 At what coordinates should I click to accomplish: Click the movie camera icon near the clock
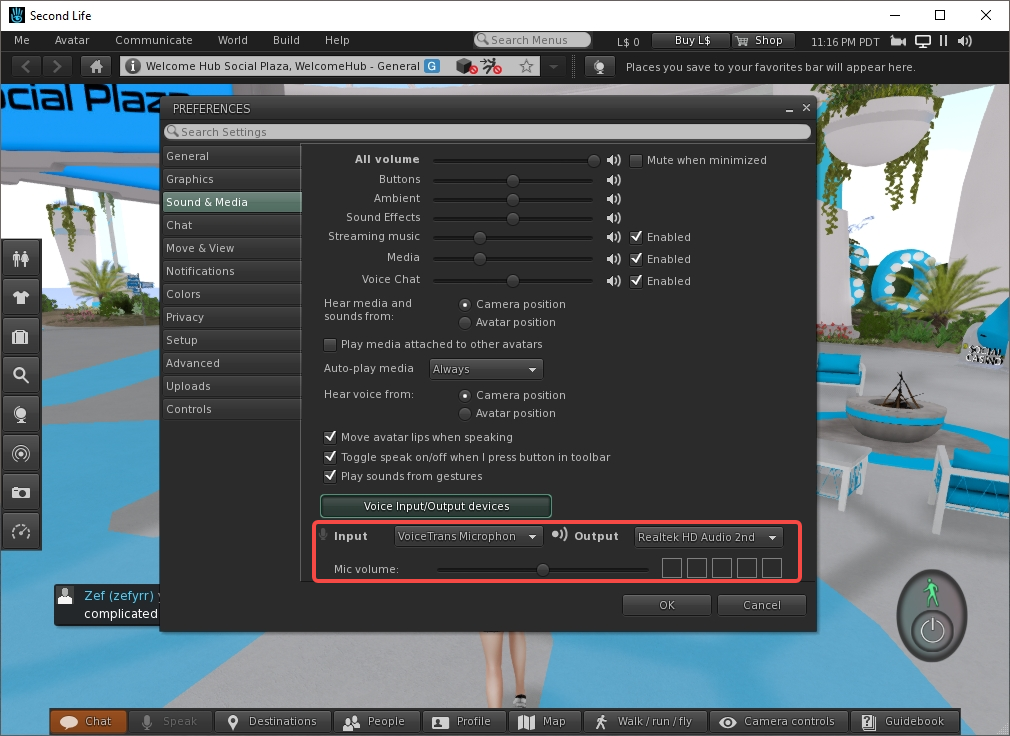(x=897, y=41)
